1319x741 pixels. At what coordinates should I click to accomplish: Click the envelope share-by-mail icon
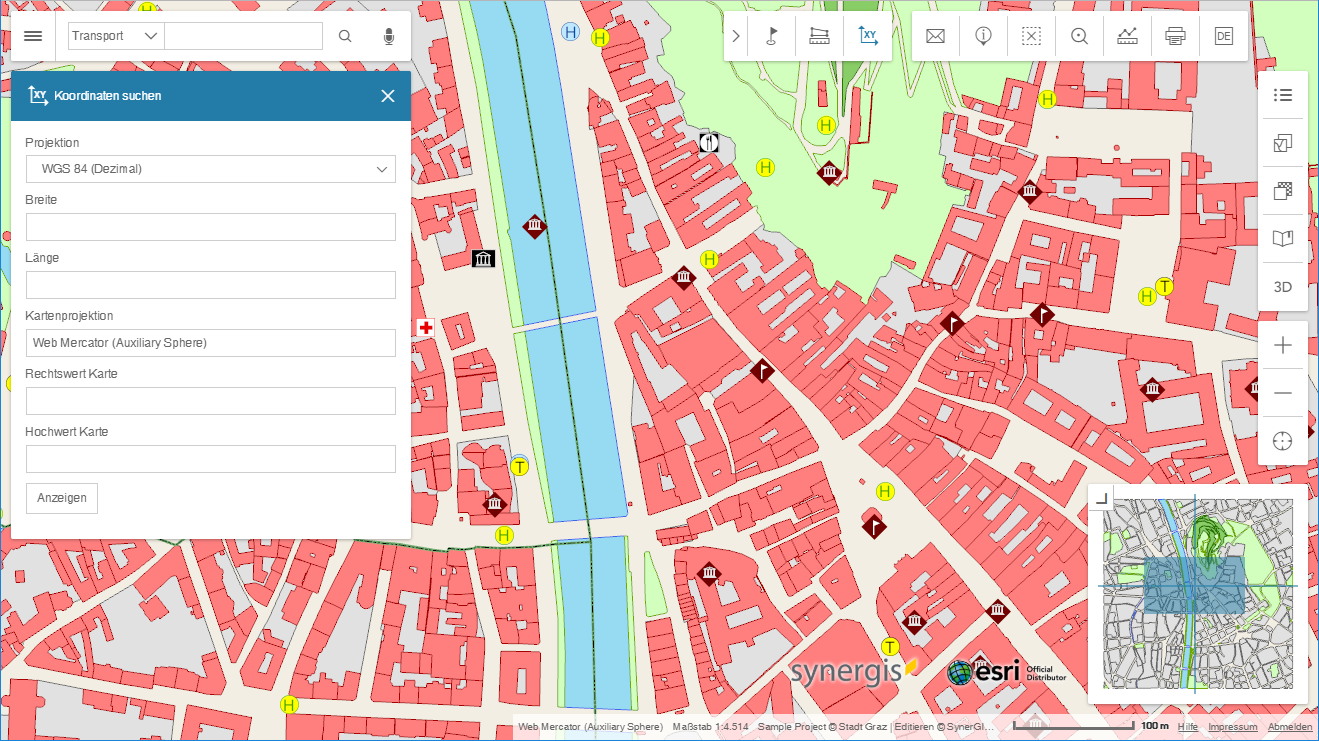pyautogui.click(x=935, y=36)
